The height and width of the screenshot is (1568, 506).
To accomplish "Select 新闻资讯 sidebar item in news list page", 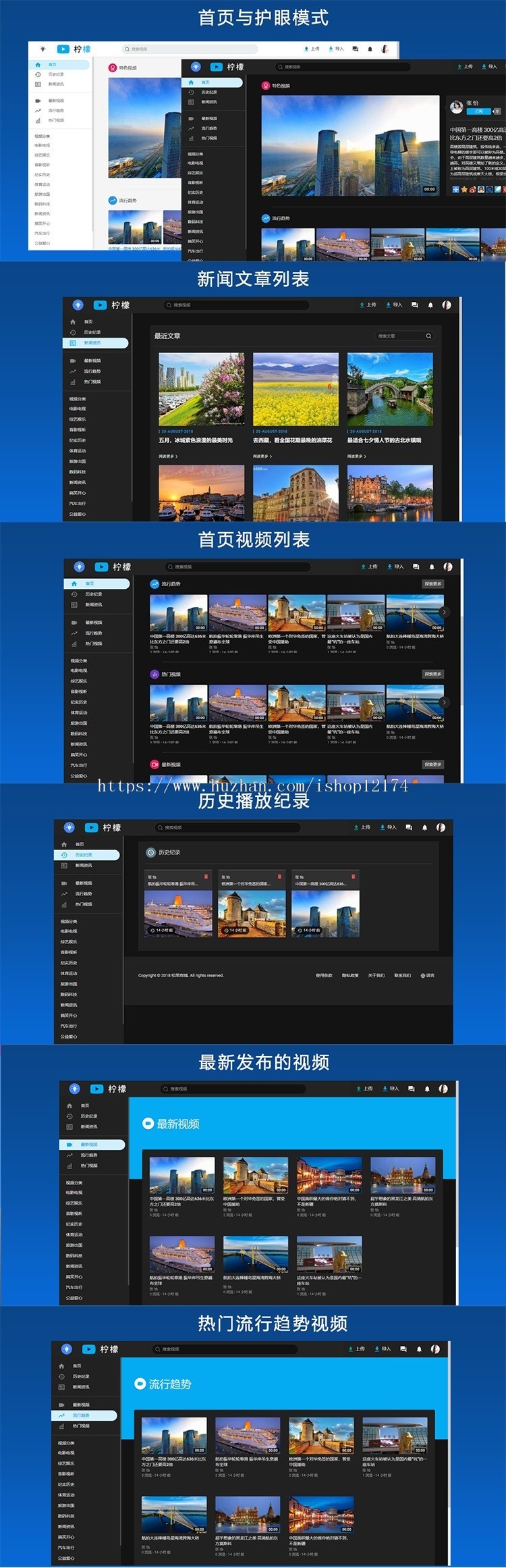I will [x=95, y=343].
